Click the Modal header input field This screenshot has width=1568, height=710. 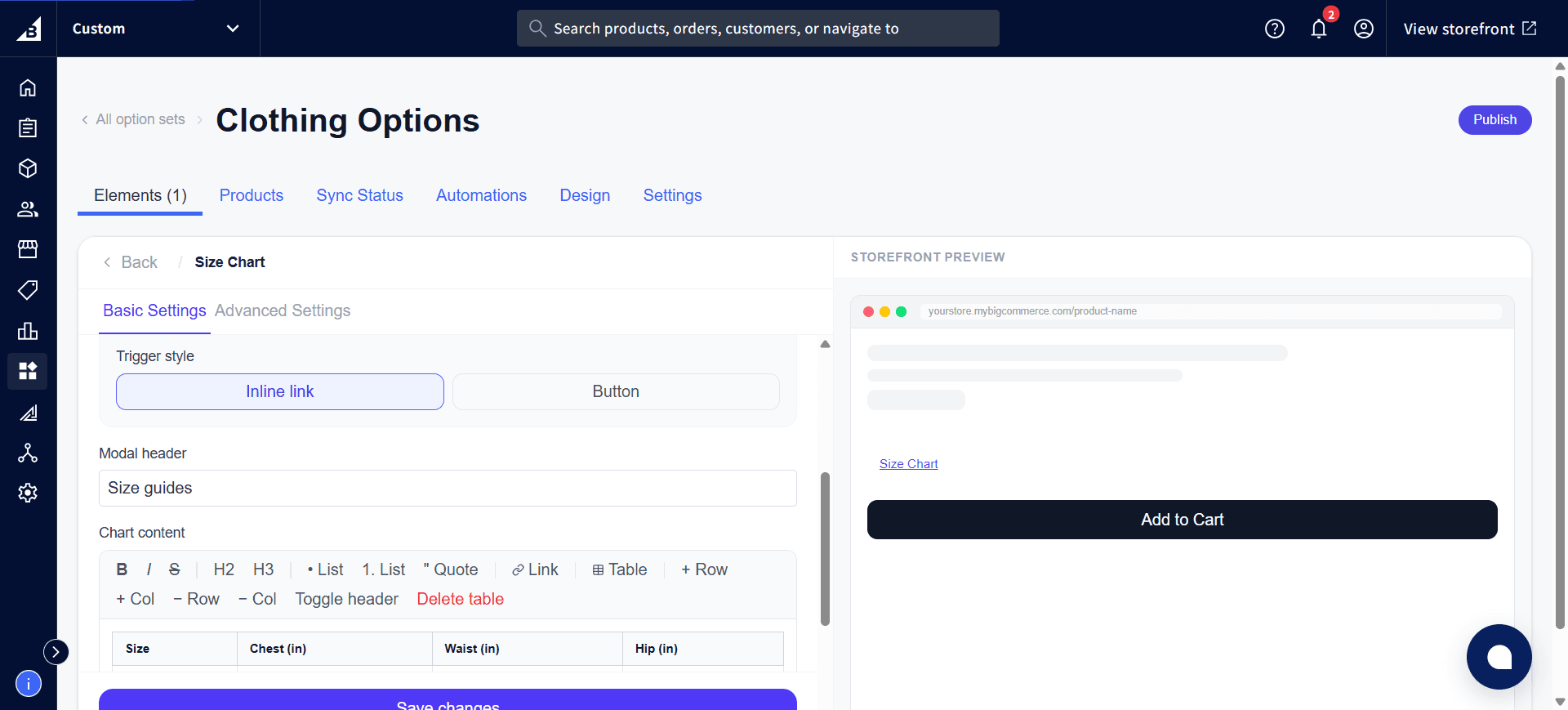[x=448, y=488]
